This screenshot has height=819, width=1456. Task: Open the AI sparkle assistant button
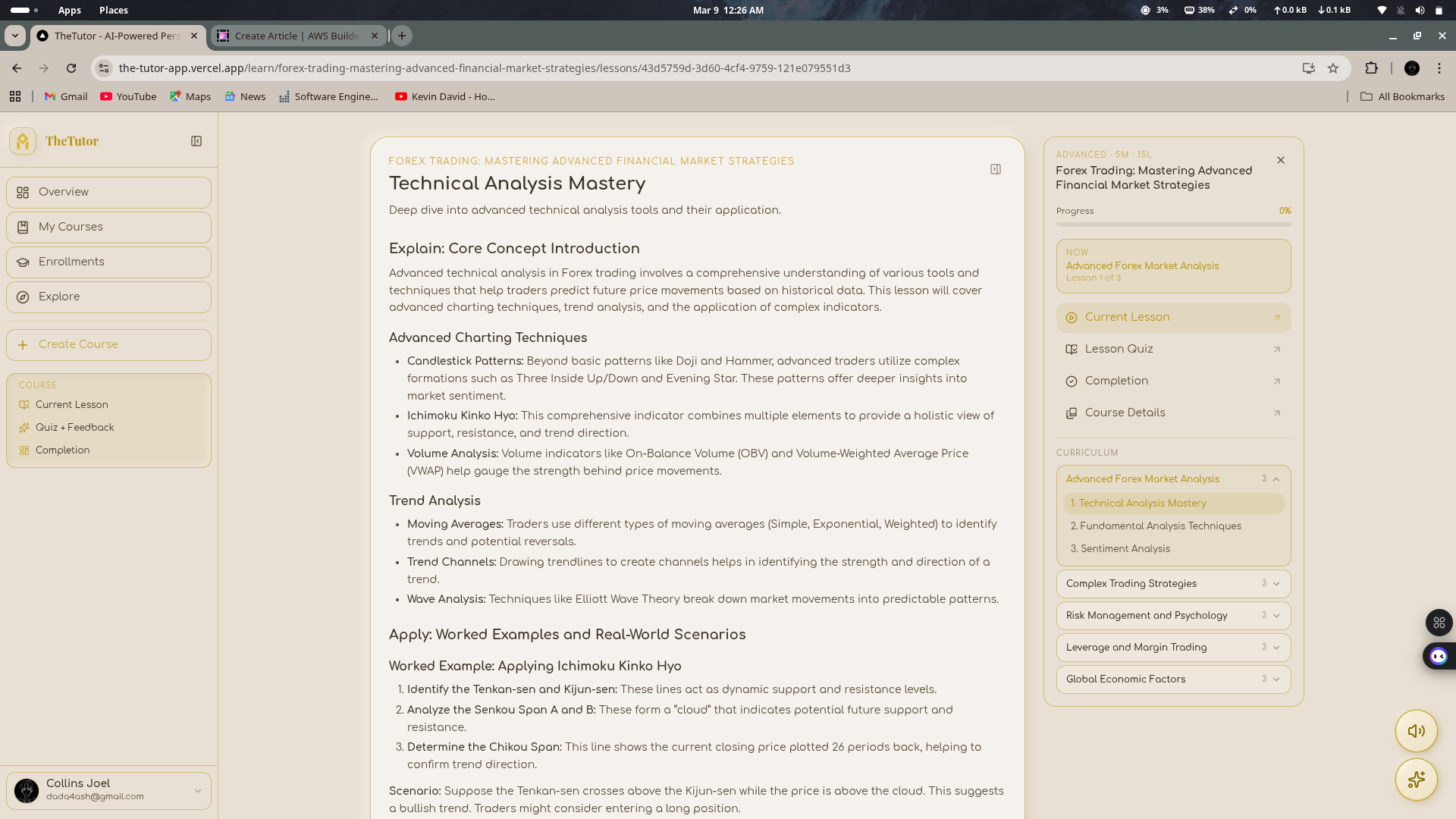tap(1416, 780)
